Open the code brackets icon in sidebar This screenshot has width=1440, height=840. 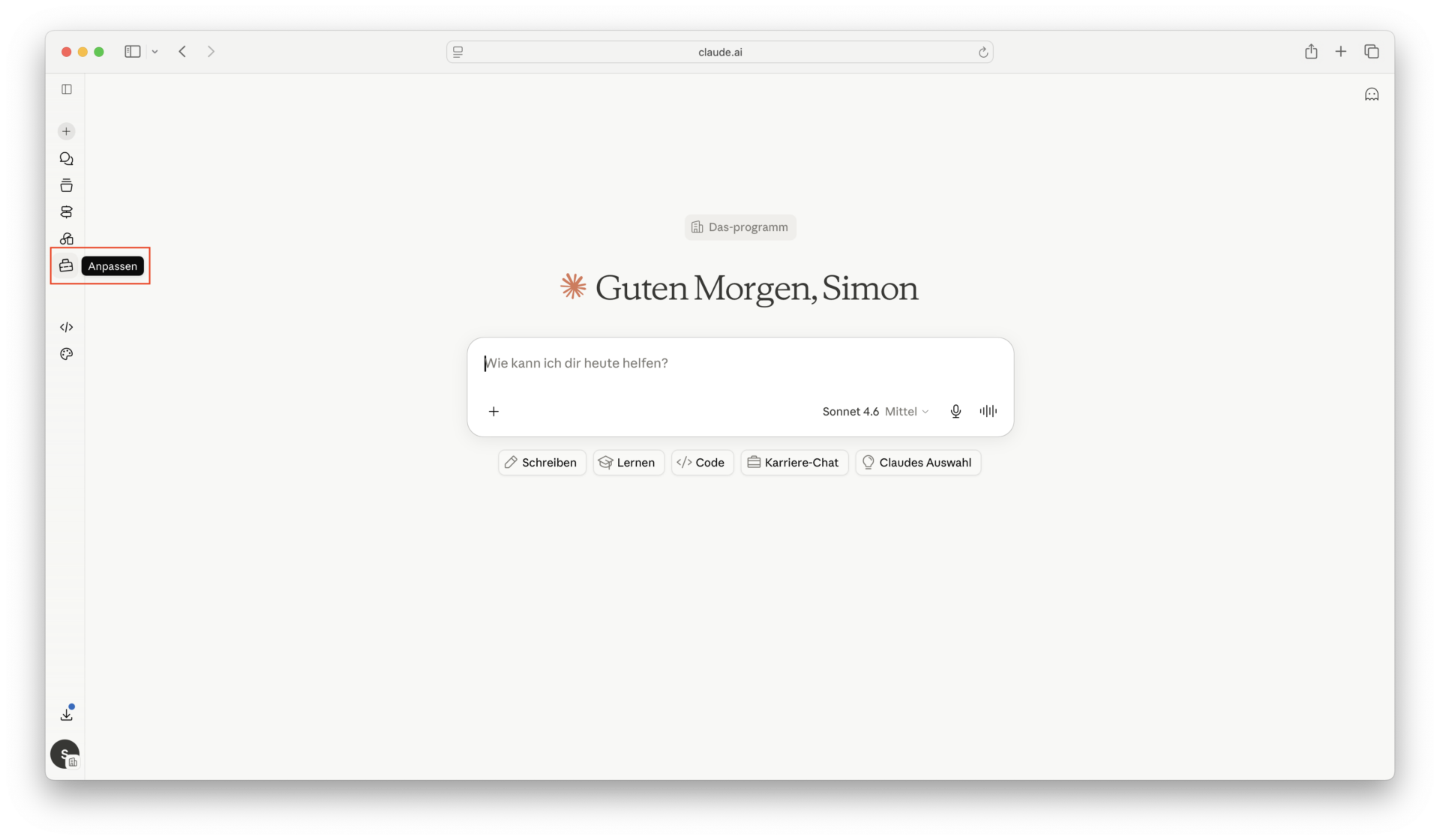pos(67,327)
